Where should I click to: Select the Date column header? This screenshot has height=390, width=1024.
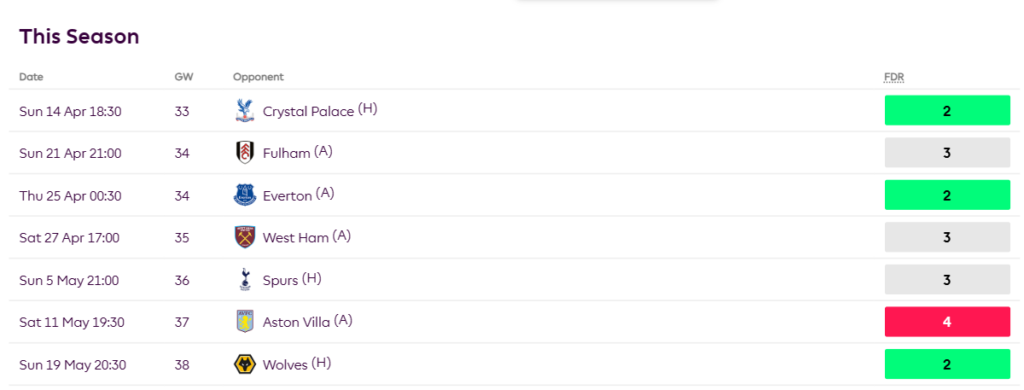[x=31, y=77]
